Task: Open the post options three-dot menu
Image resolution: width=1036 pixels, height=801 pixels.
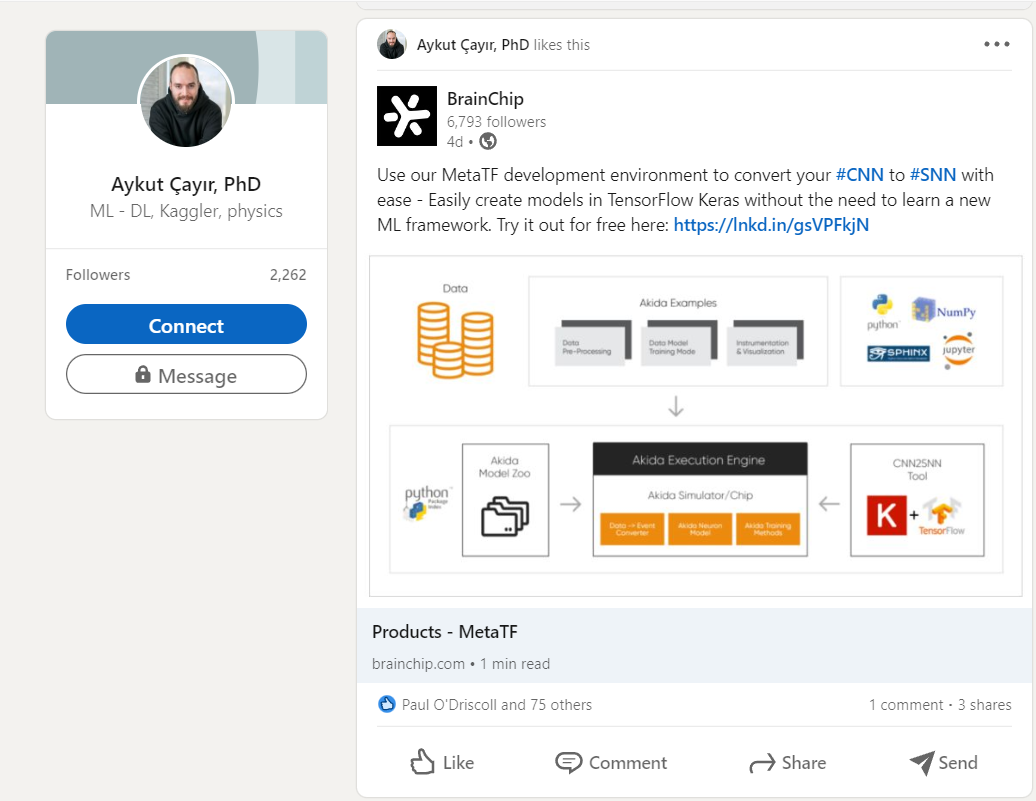Action: click(996, 44)
